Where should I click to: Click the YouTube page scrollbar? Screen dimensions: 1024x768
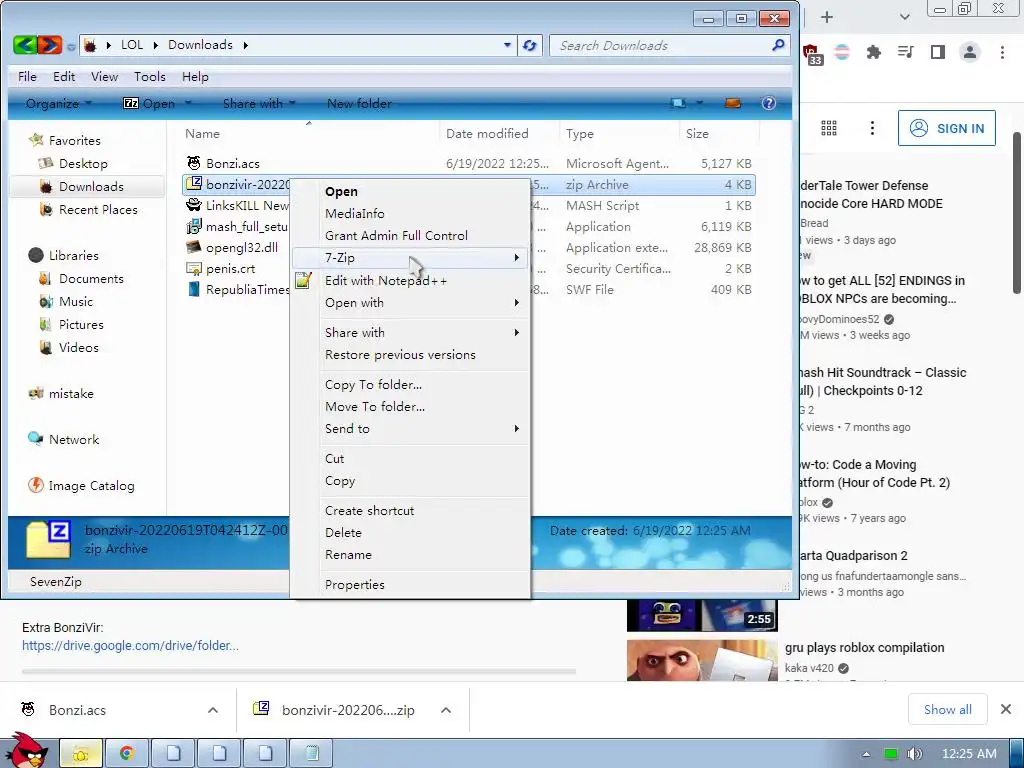[1017, 212]
